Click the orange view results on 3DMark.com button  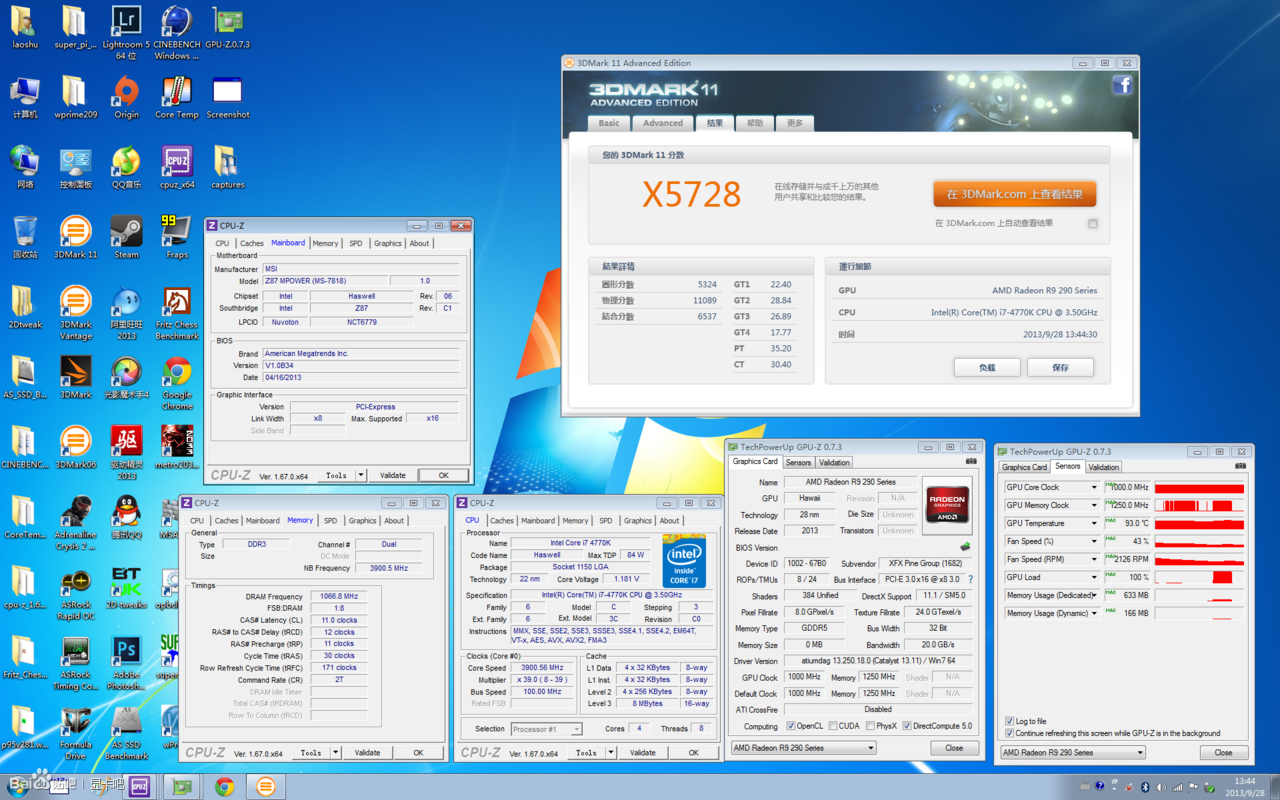click(1014, 194)
